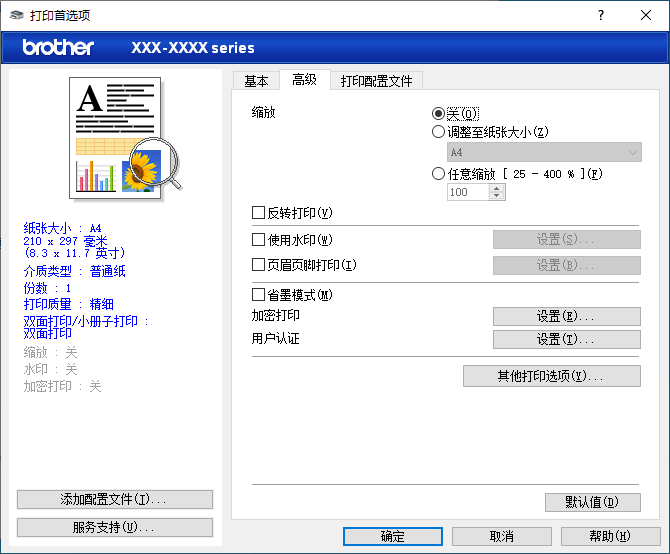Viewport: 670px width, 554px height.
Task: Select 调整至纸张大小 radio option
Action: coord(439,132)
